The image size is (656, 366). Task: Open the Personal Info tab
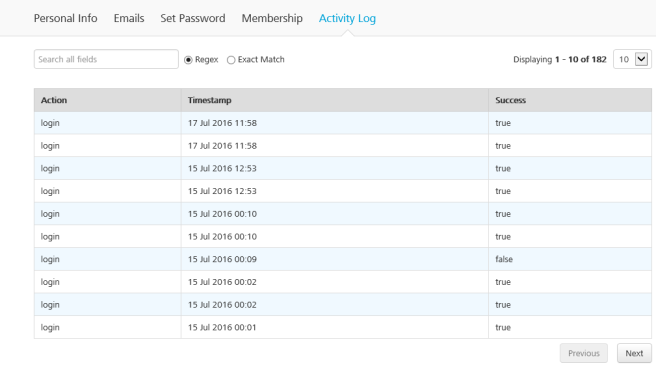65,18
